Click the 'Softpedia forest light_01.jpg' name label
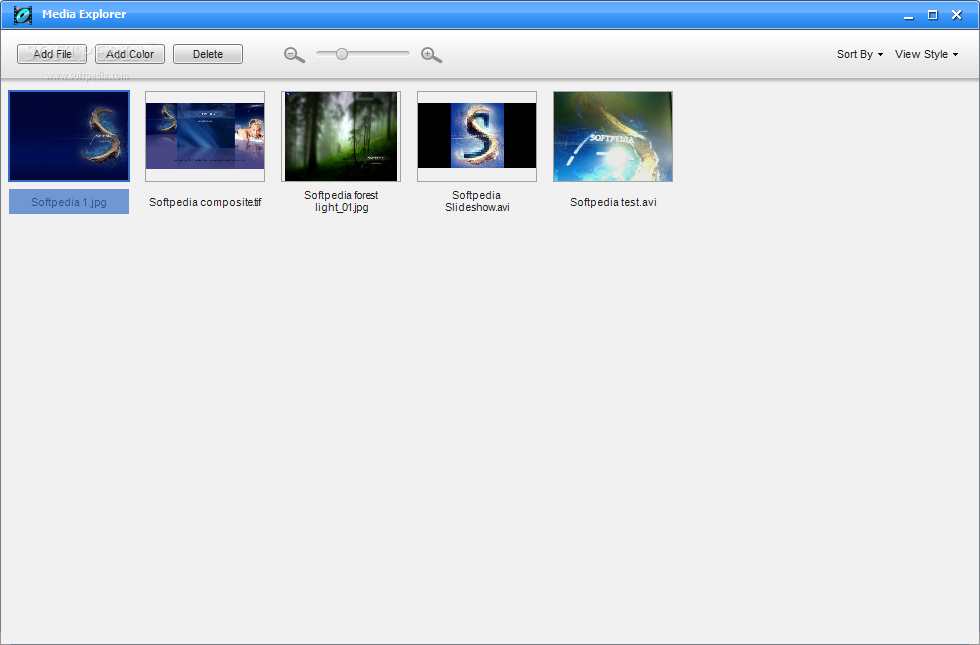This screenshot has width=980, height=645. click(341, 201)
